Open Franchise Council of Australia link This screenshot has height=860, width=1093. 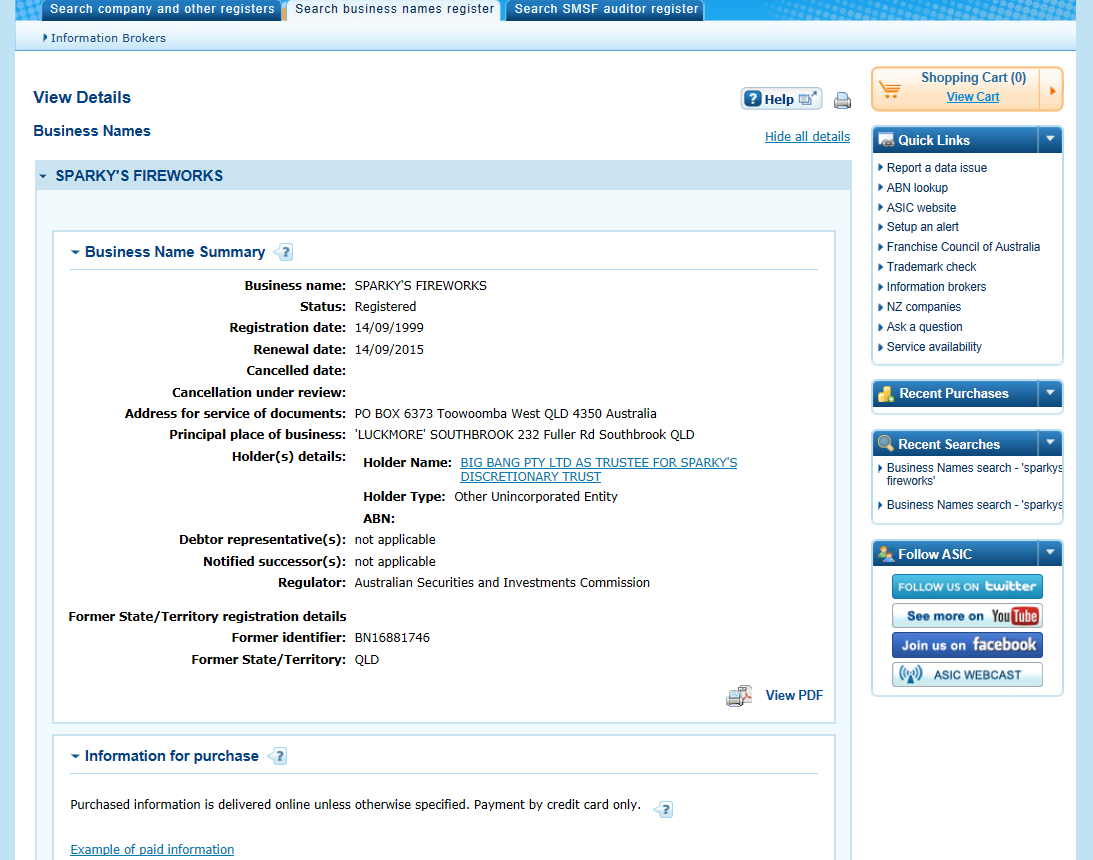[963, 247]
